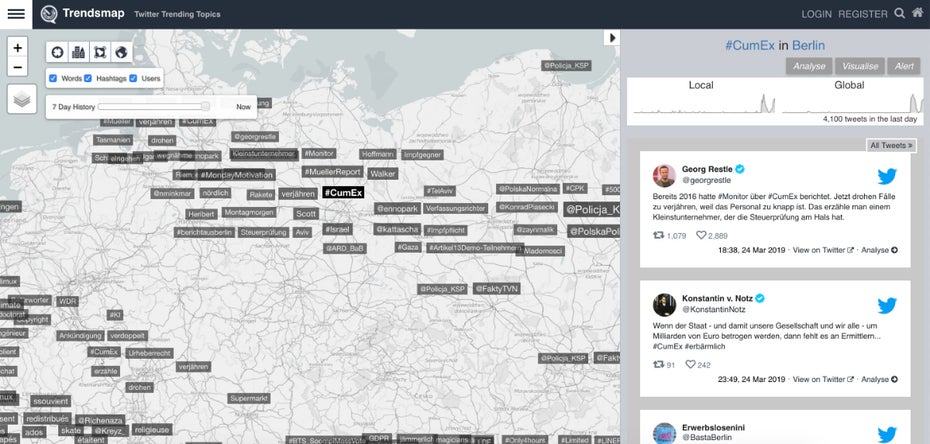Click the globe world view icon
The image size is (930, 444).
coord(121,52)
